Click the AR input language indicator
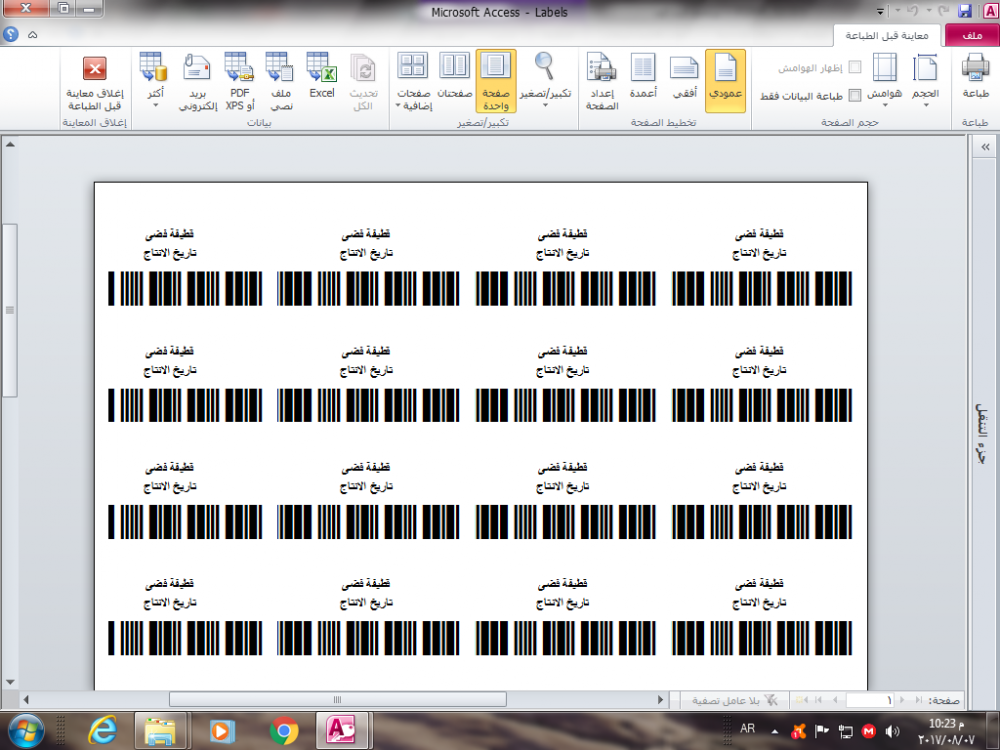 (x=747, y=728)
